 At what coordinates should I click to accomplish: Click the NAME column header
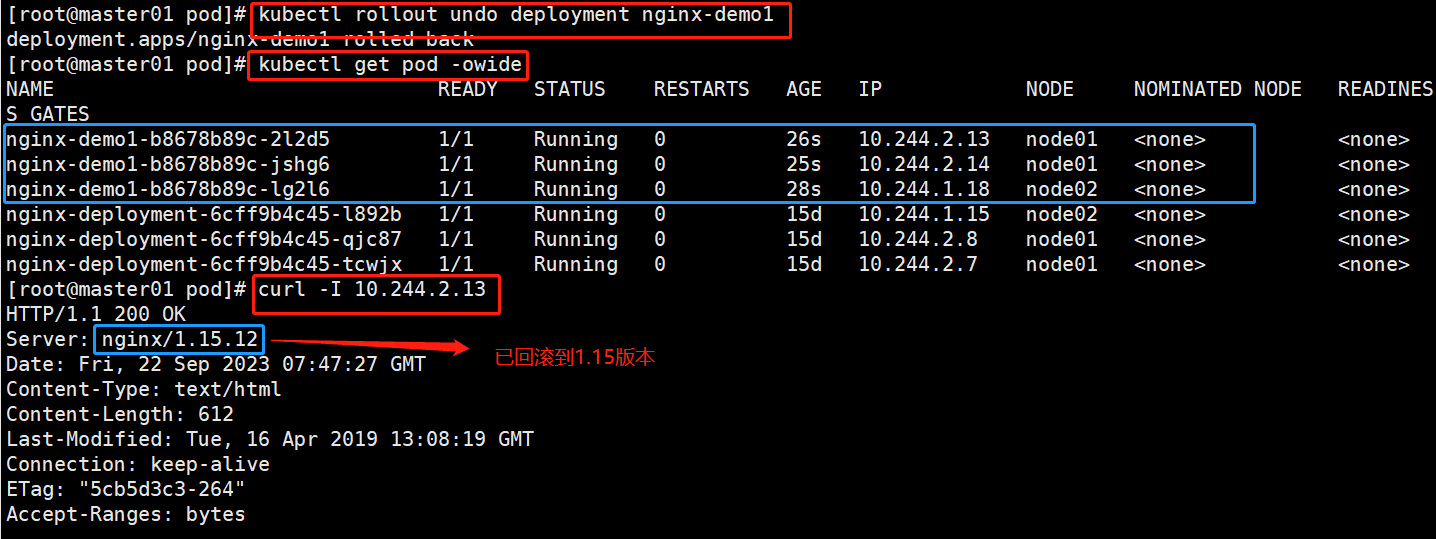30,89
